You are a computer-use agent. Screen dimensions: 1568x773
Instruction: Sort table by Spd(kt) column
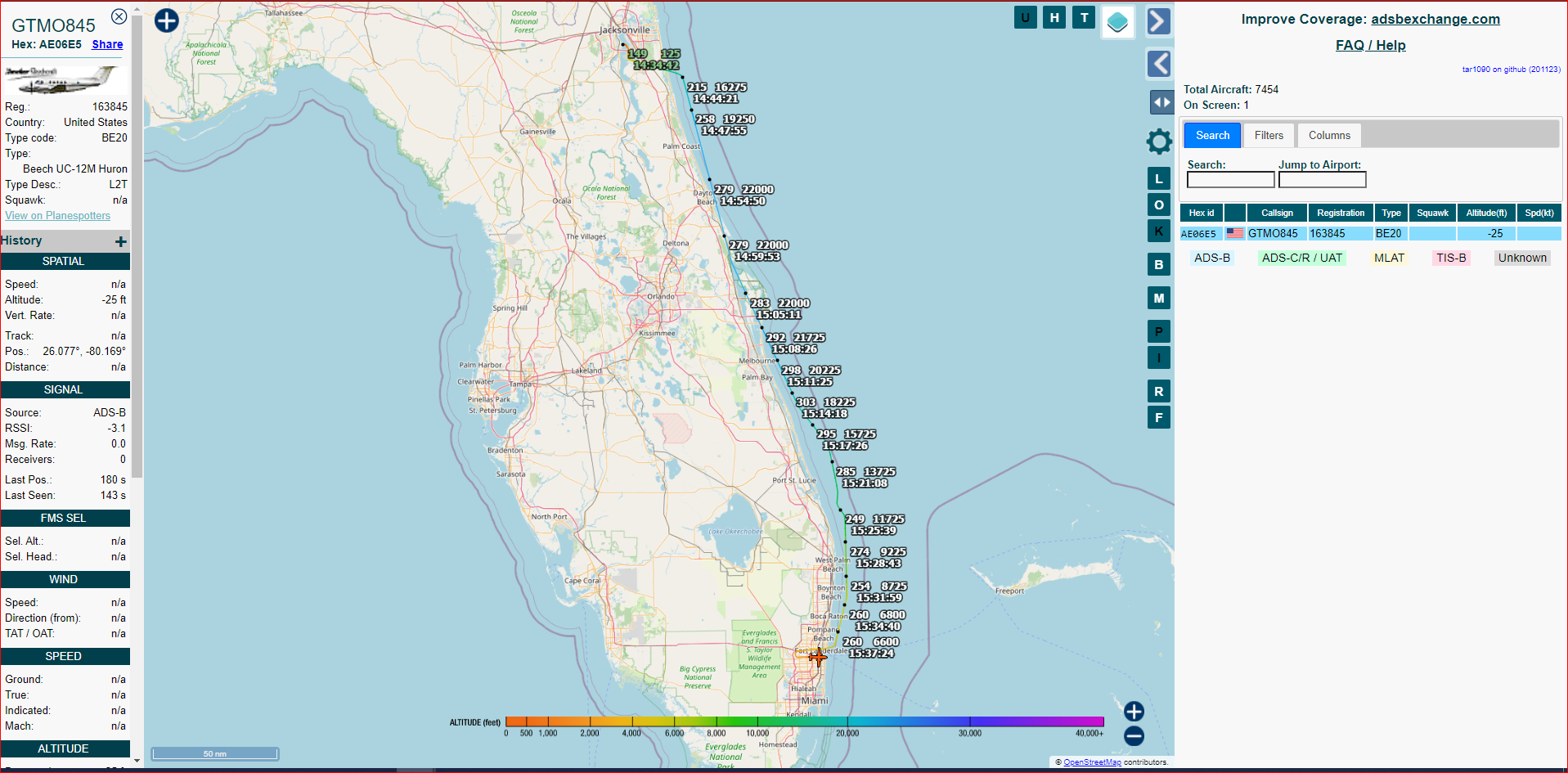[x=1539, y=213]
